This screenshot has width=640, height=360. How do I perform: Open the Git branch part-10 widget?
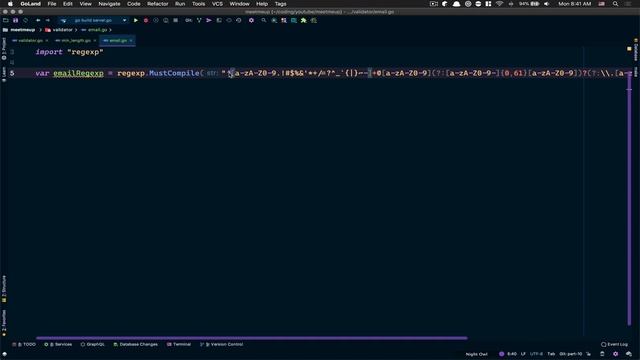pyautogui.click(x=571, y=354)
